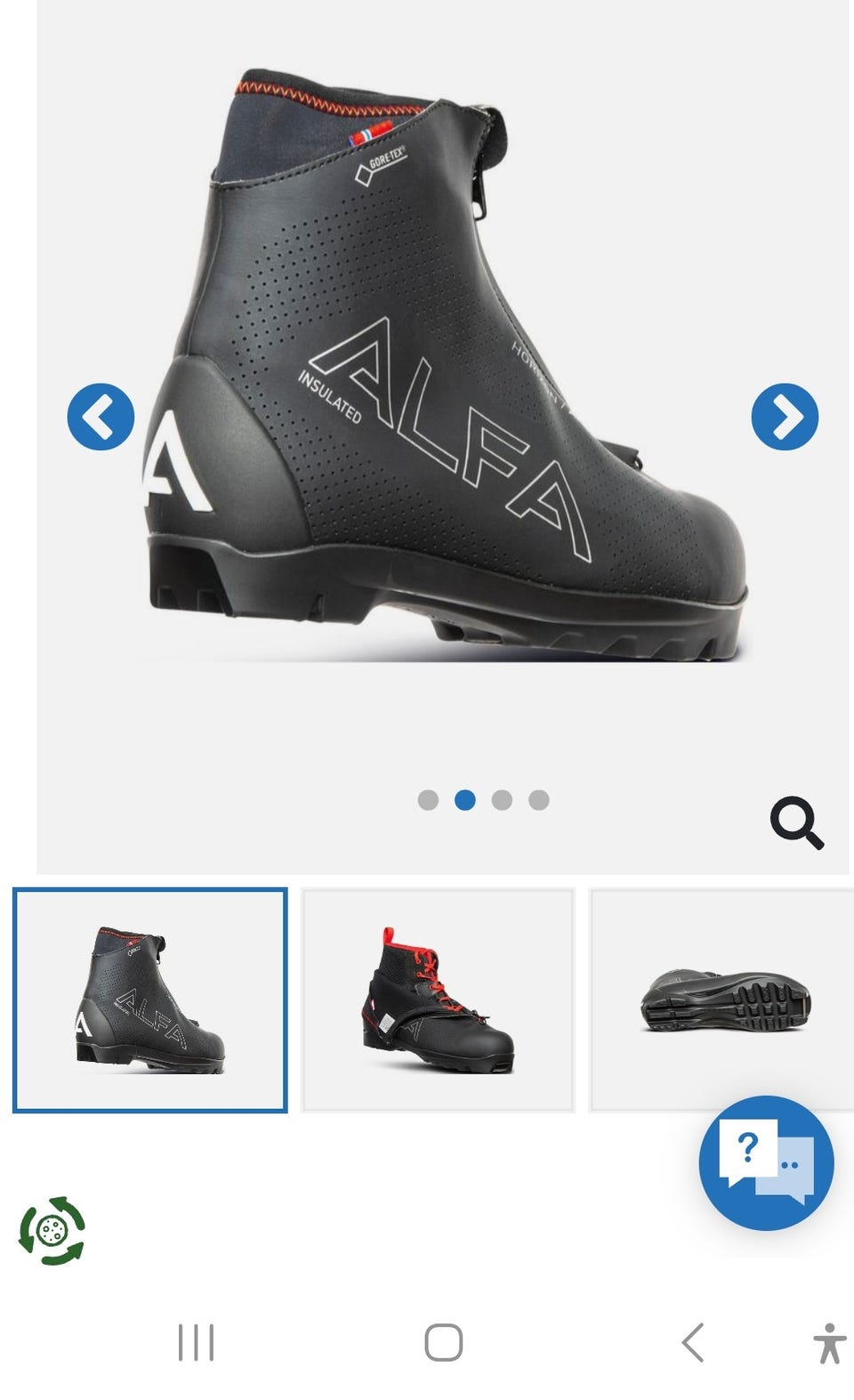Select the active blue carousel dot
Viewport: 854px width, 1400px height.
[464, 800]
